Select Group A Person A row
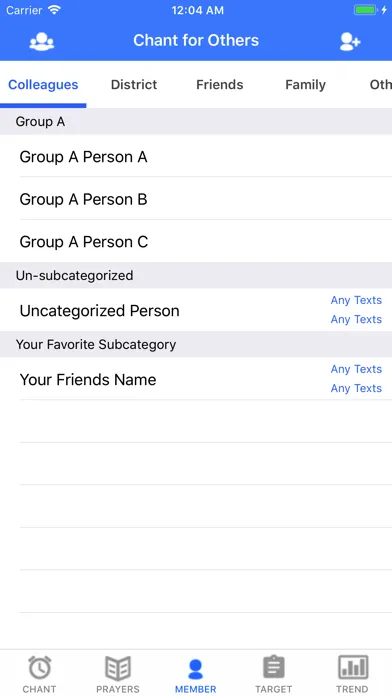Viewport: 392px width, 696px height. [196, 156]
